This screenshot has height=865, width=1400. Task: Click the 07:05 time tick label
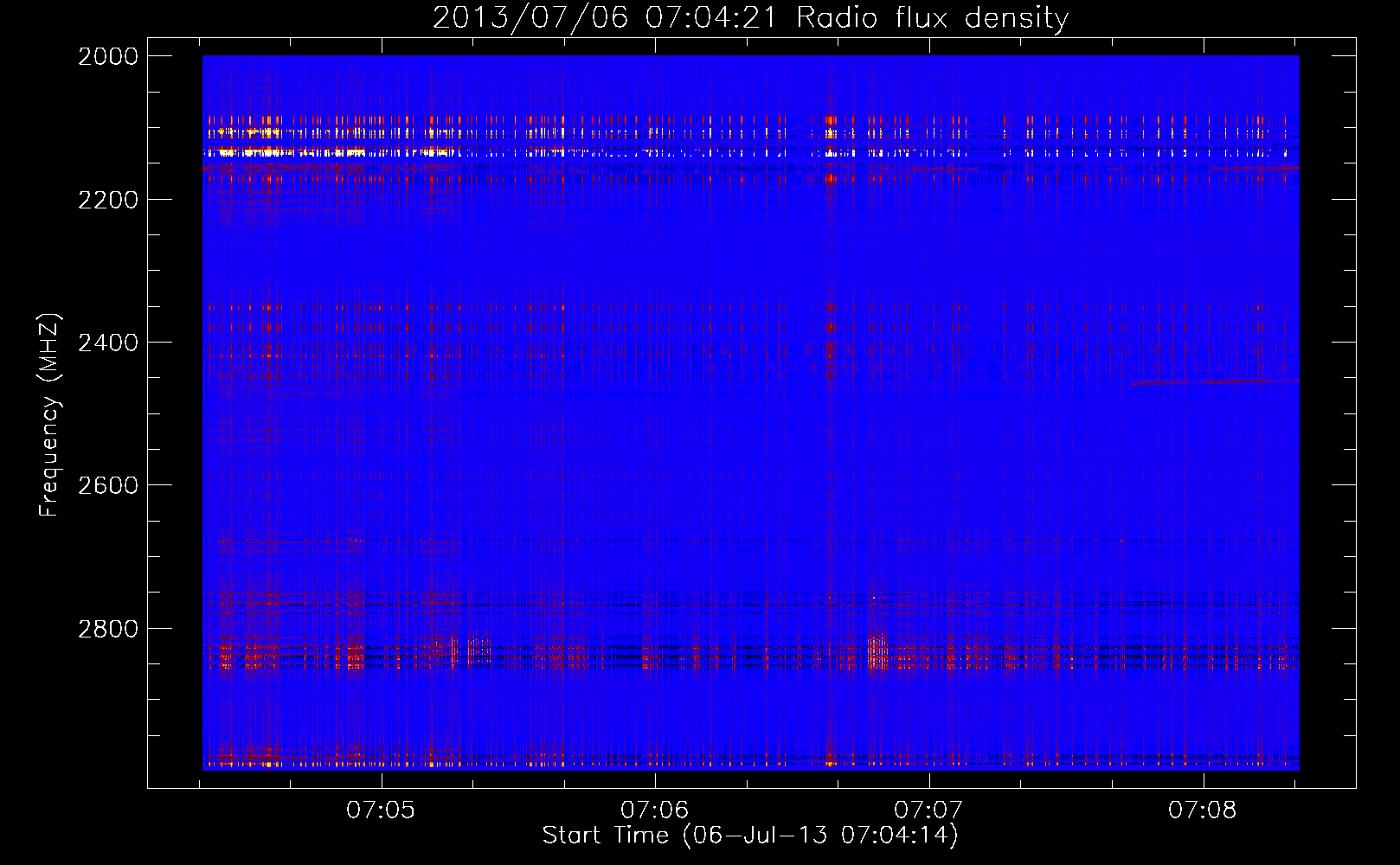pyautogui.click(x=381, y=810)
